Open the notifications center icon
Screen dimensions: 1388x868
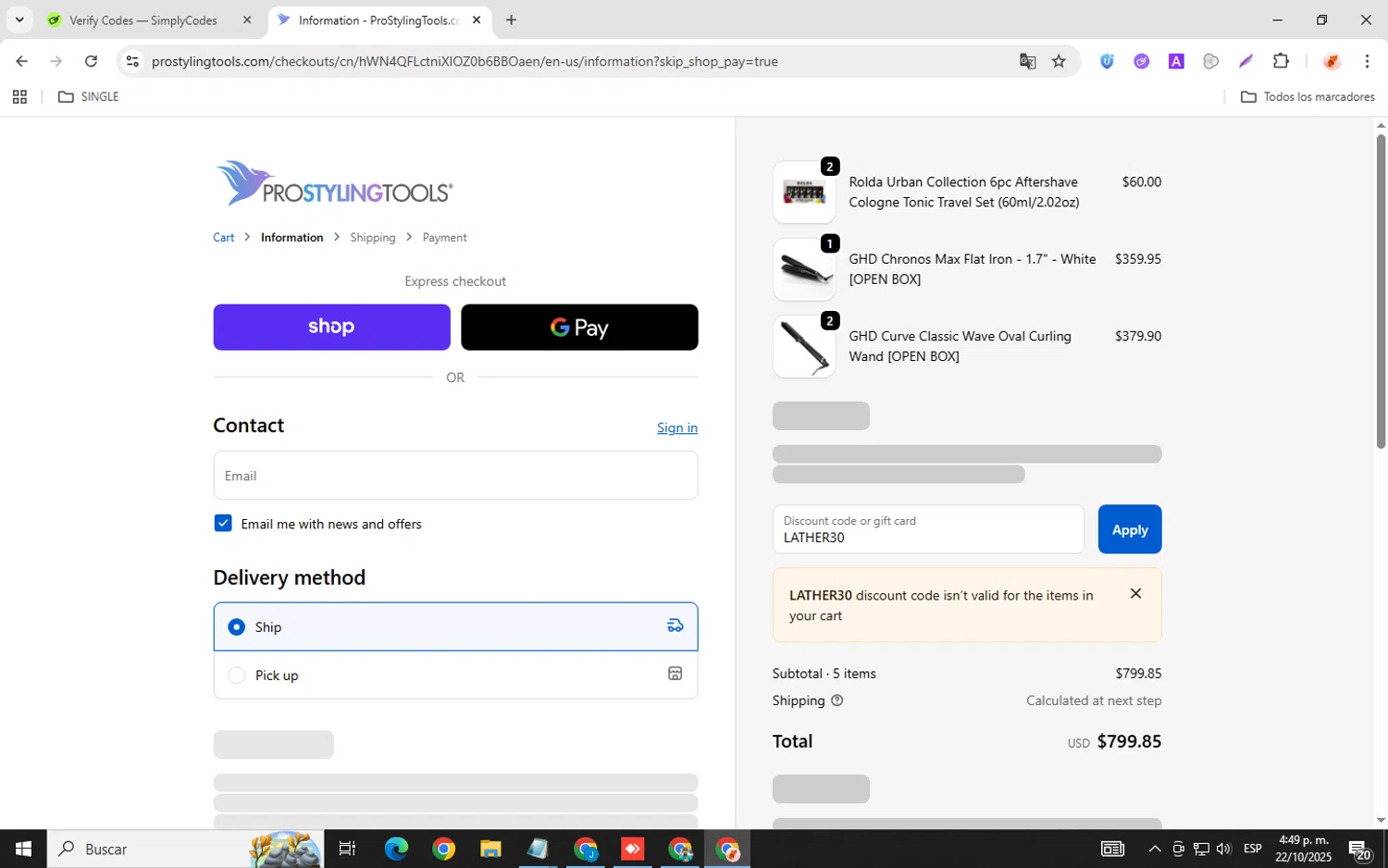click(1359, 849)
